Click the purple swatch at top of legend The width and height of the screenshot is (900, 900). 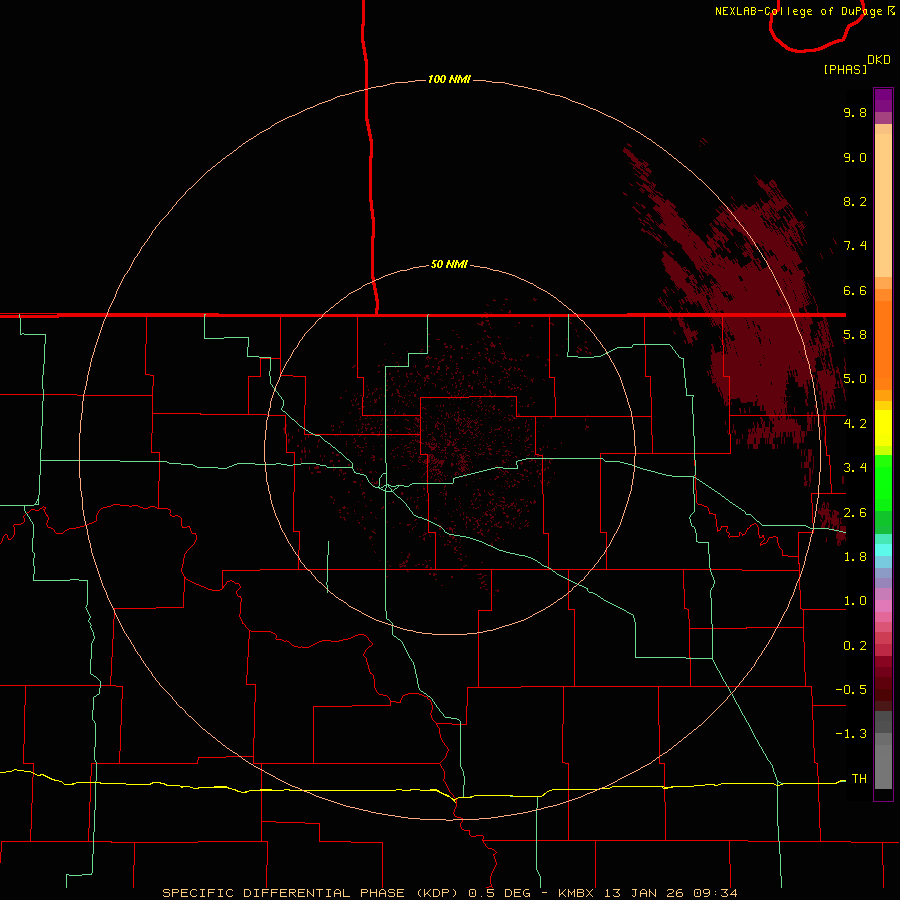pos(883,100)
